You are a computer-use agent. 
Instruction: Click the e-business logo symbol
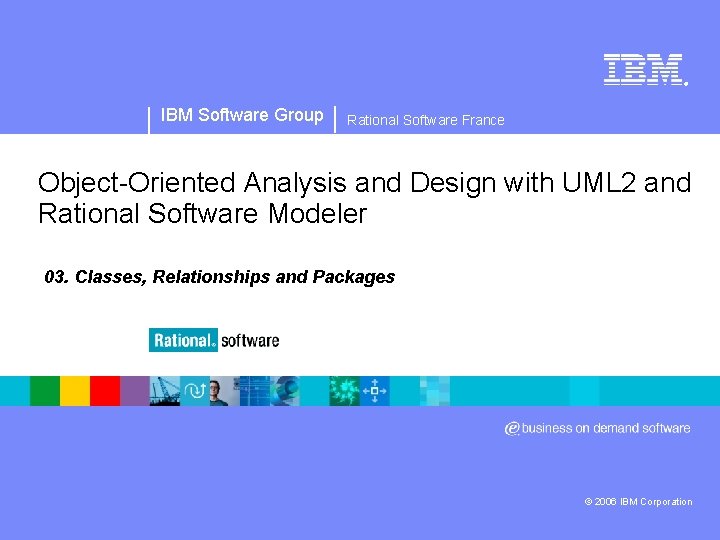[512, 428]
